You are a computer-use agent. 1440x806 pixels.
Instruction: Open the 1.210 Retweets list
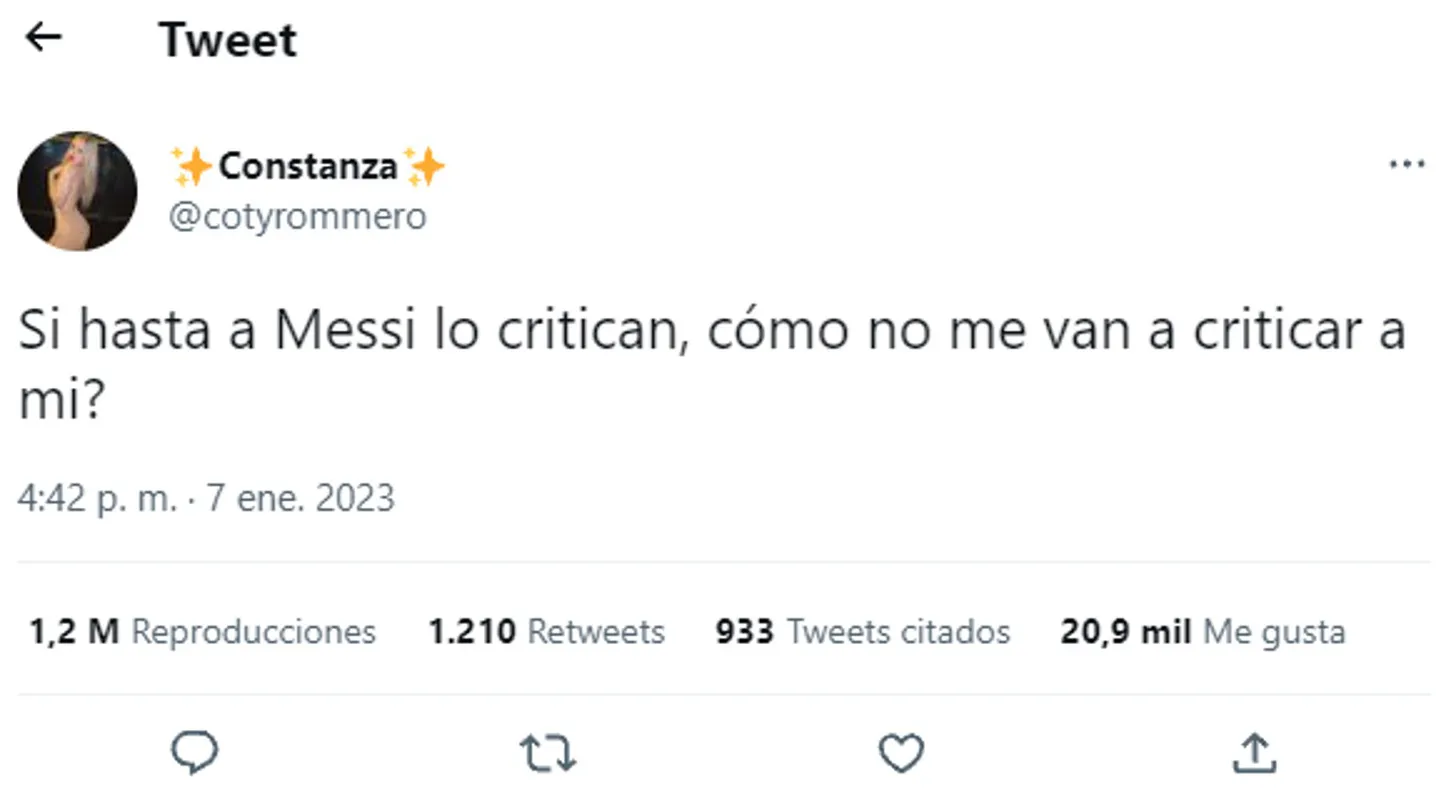click(x=546, y=632)
